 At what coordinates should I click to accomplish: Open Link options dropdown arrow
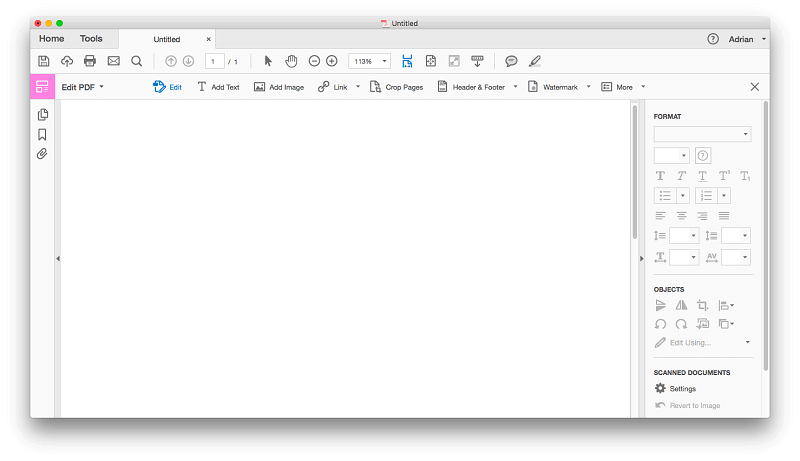click(x=358, y=87)
